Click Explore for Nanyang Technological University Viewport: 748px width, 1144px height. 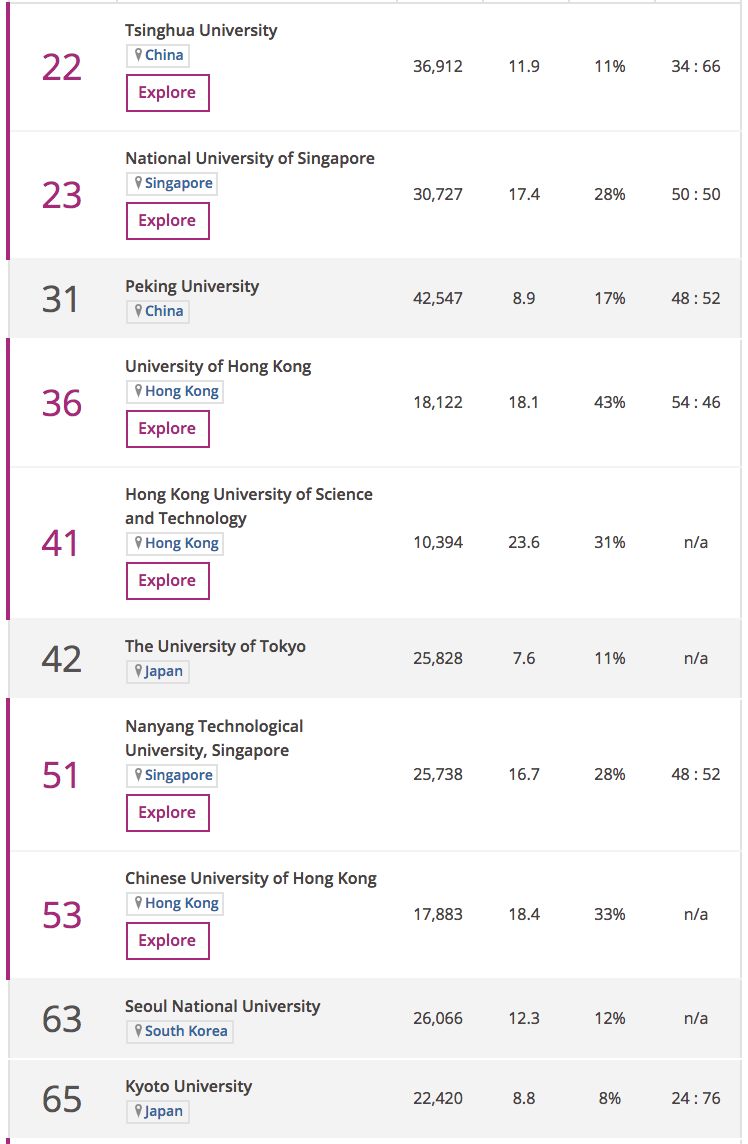(167, 813)
